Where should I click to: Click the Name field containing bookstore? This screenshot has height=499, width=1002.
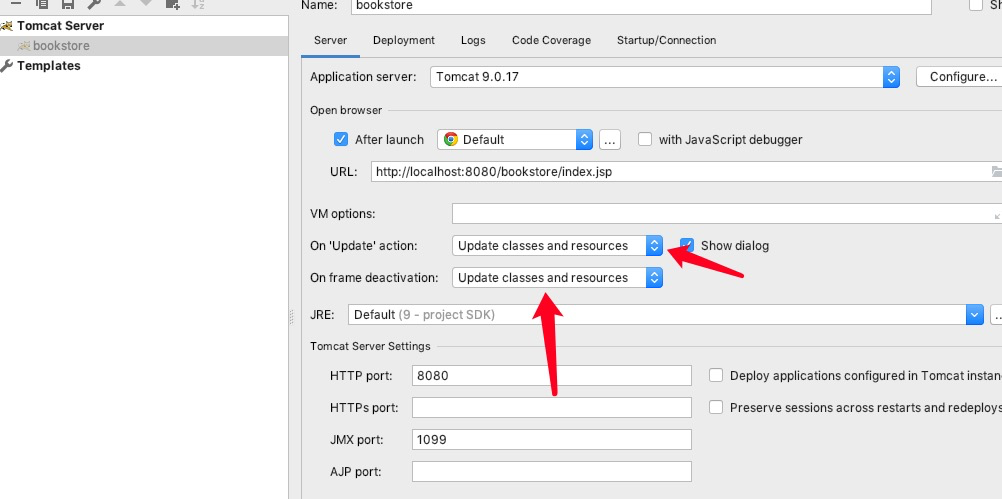641,6
